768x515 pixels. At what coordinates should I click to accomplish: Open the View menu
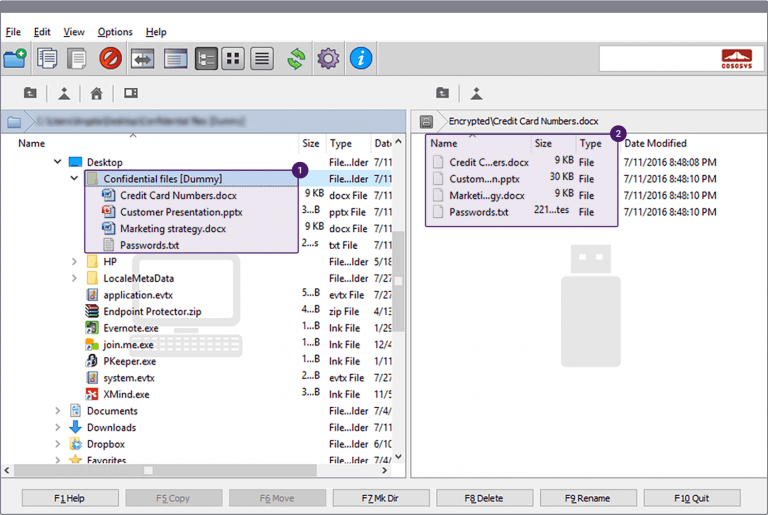[74, 32]
